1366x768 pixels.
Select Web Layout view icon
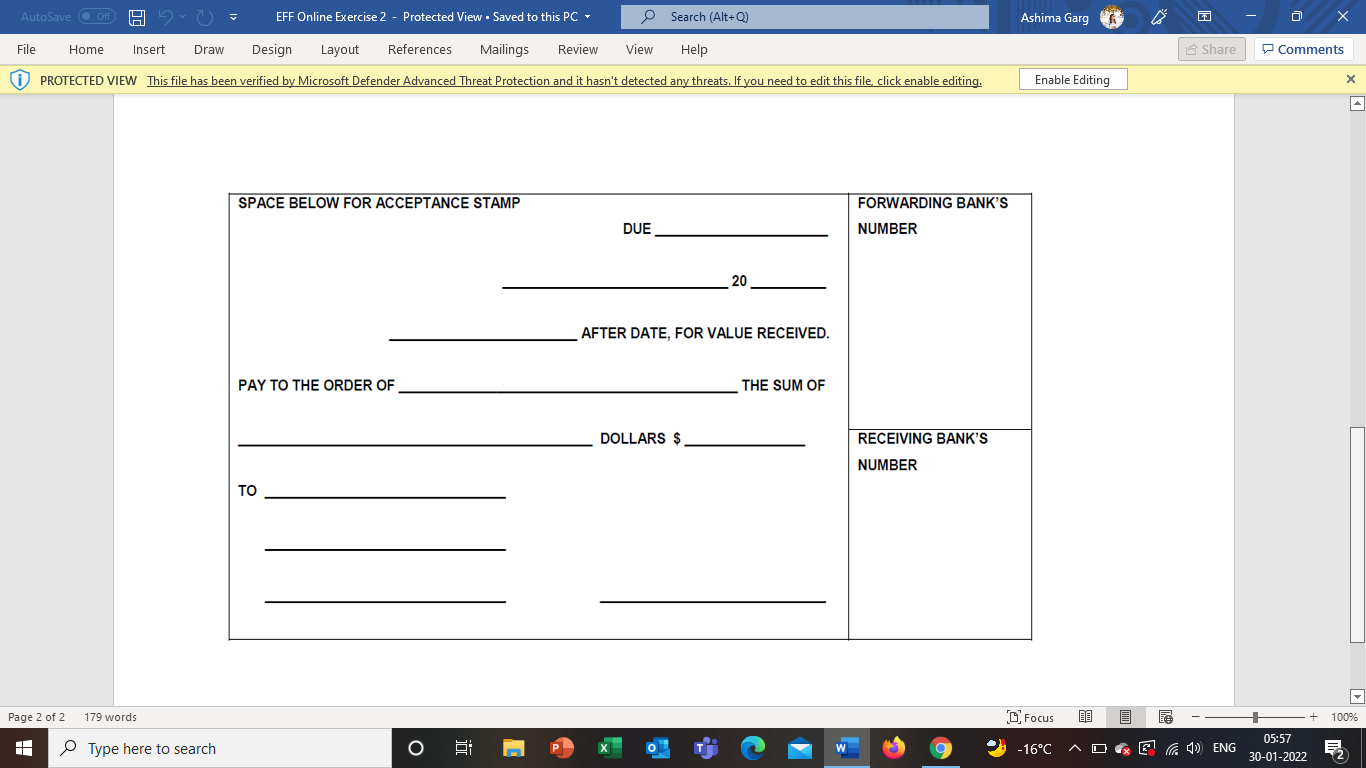[x=1165, y=717]
